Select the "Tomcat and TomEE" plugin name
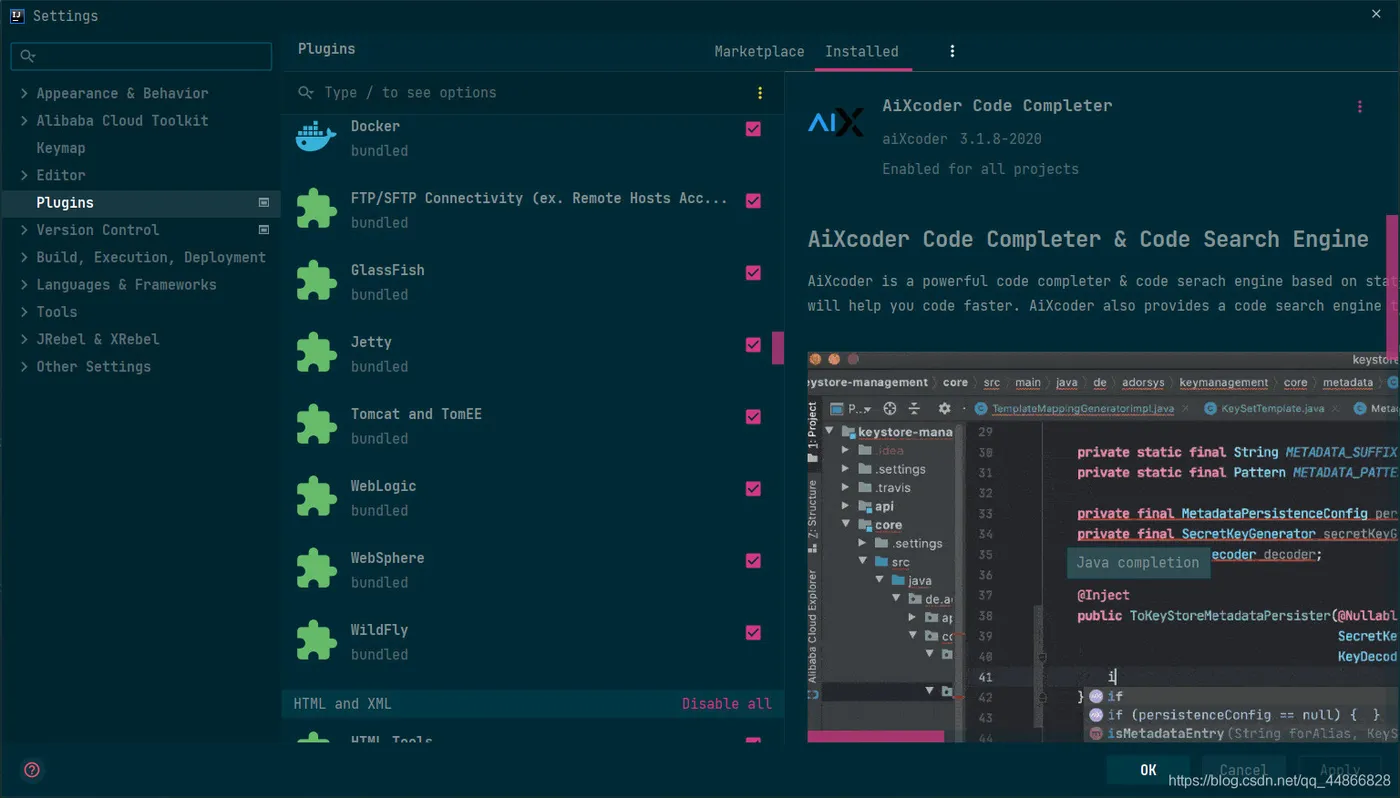This screenshot has width=1400, height=798. tap(416, 414)
